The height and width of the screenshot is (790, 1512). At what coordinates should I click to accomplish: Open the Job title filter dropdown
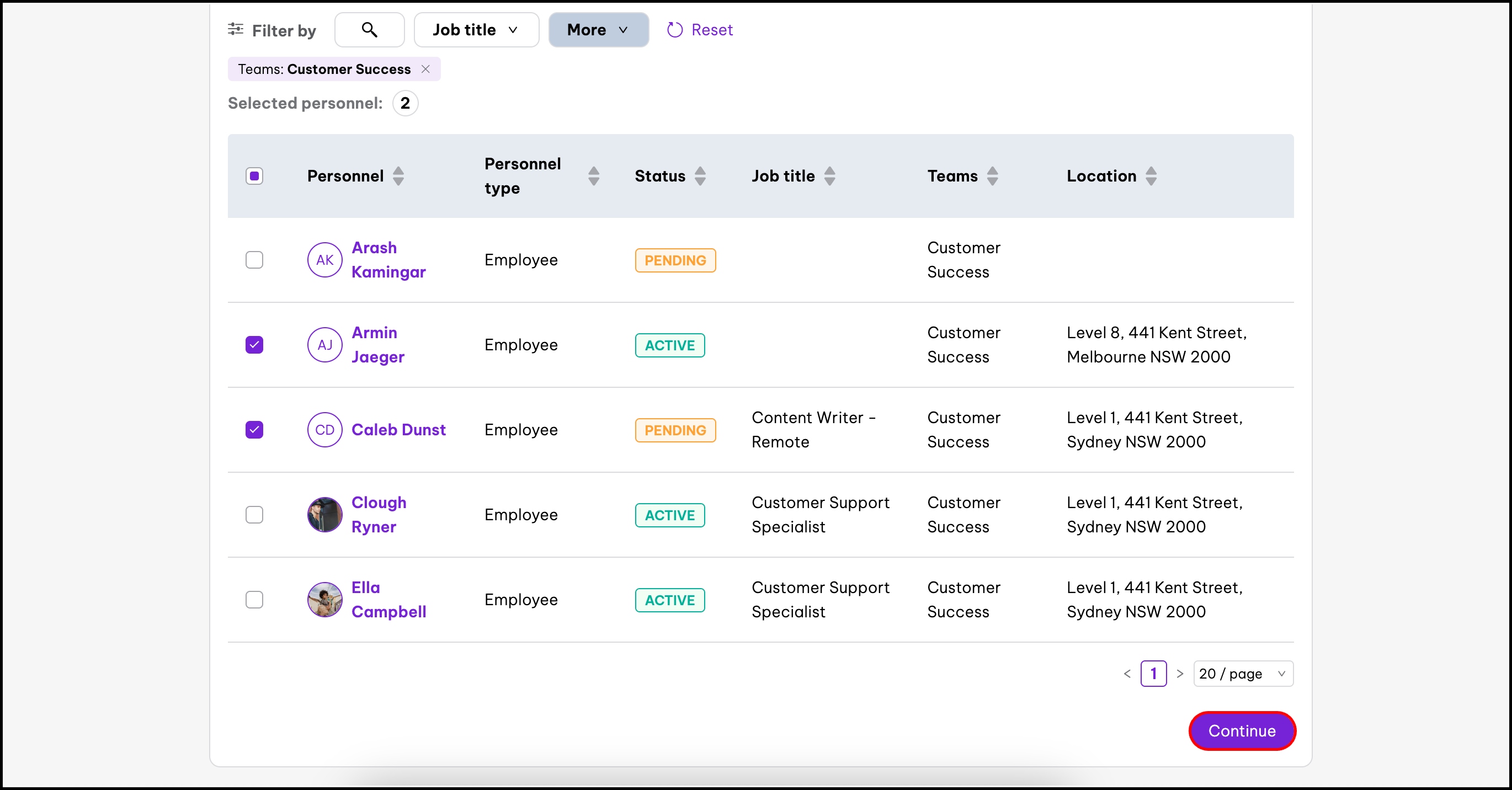point(476,29)
